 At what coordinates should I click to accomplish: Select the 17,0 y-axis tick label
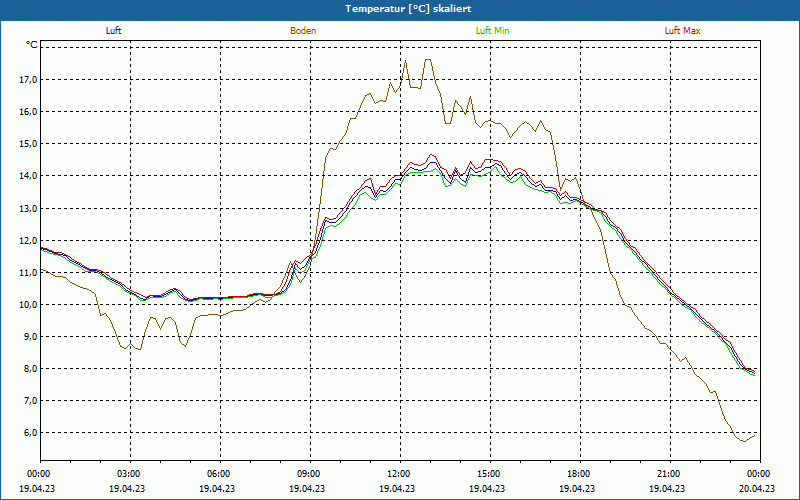28,79
